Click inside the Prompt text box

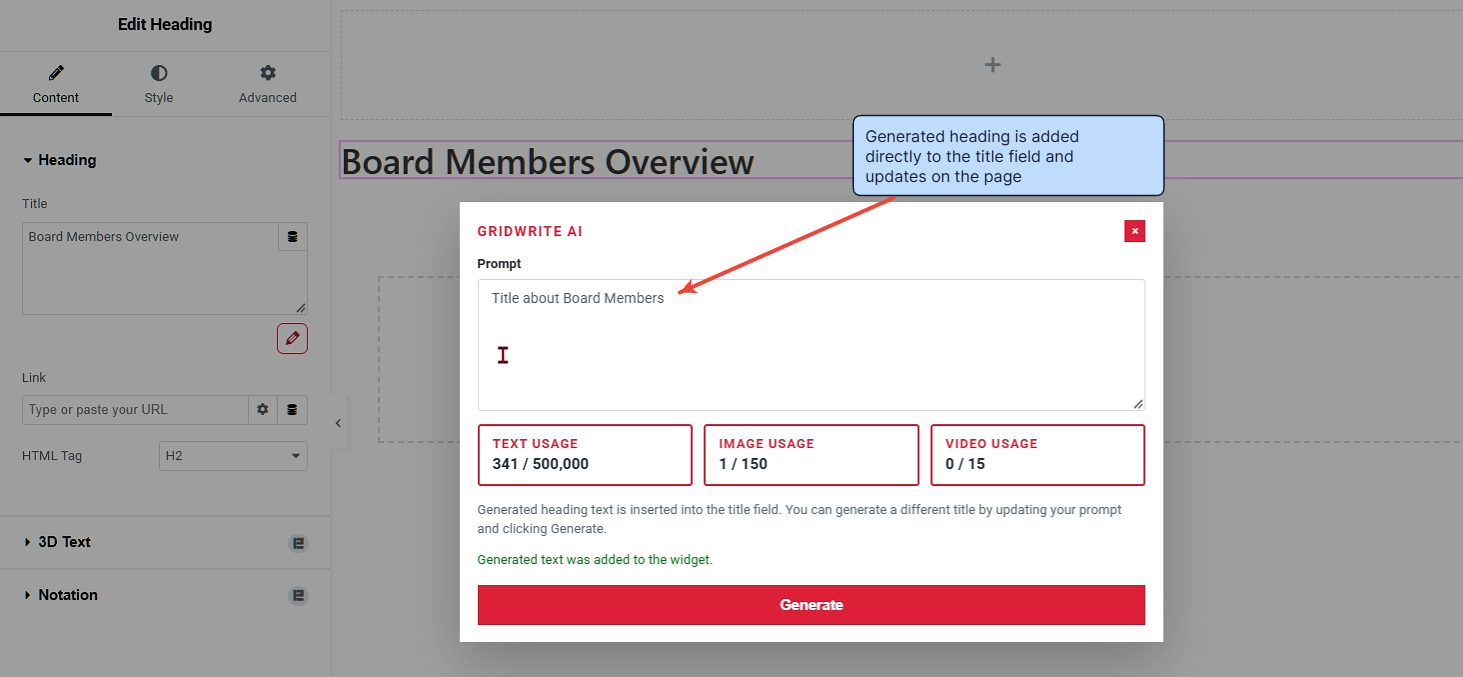click(x=811, y=345)
